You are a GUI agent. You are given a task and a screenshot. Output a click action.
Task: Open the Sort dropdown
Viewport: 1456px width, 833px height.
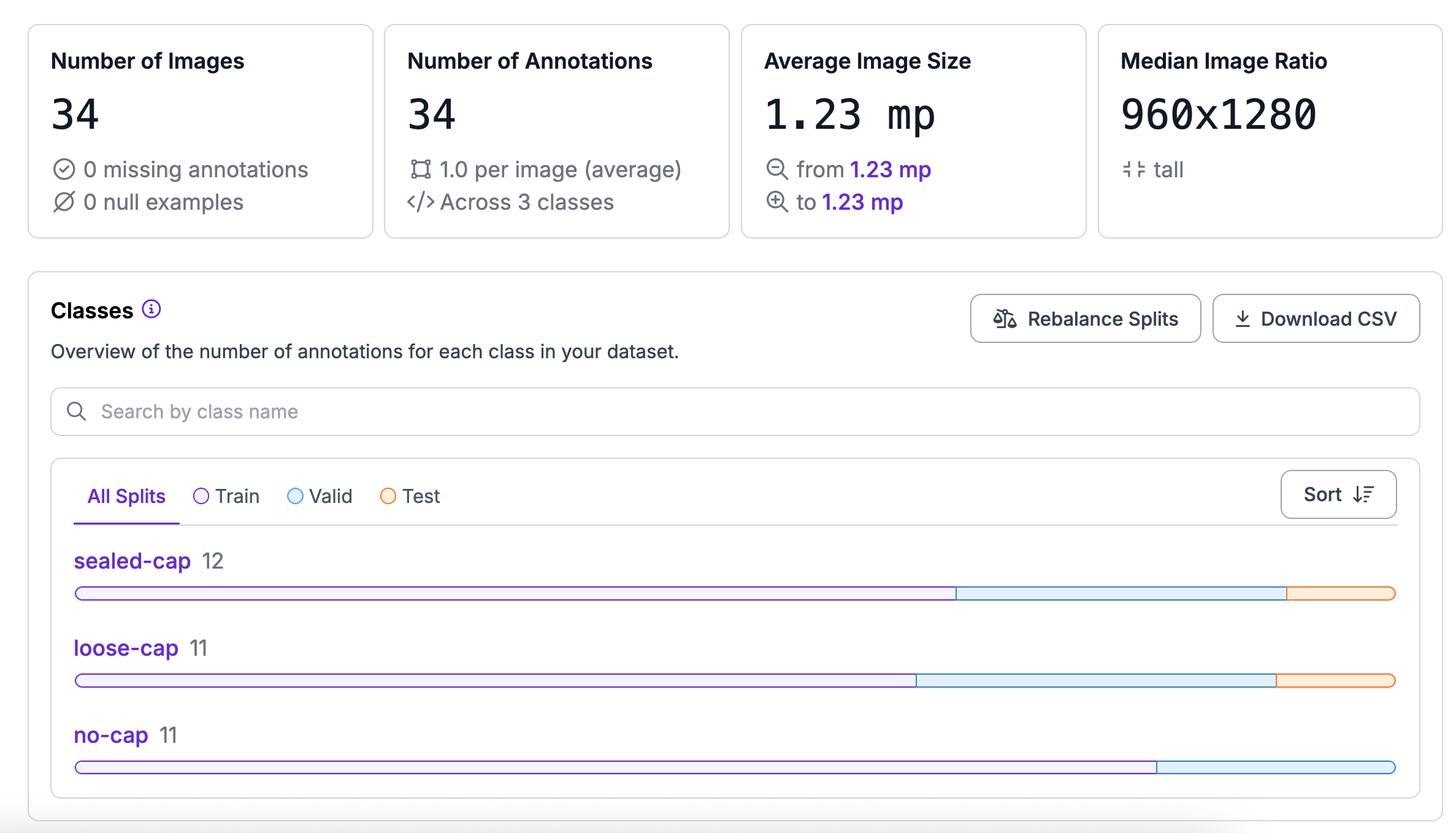point(1338,494)
